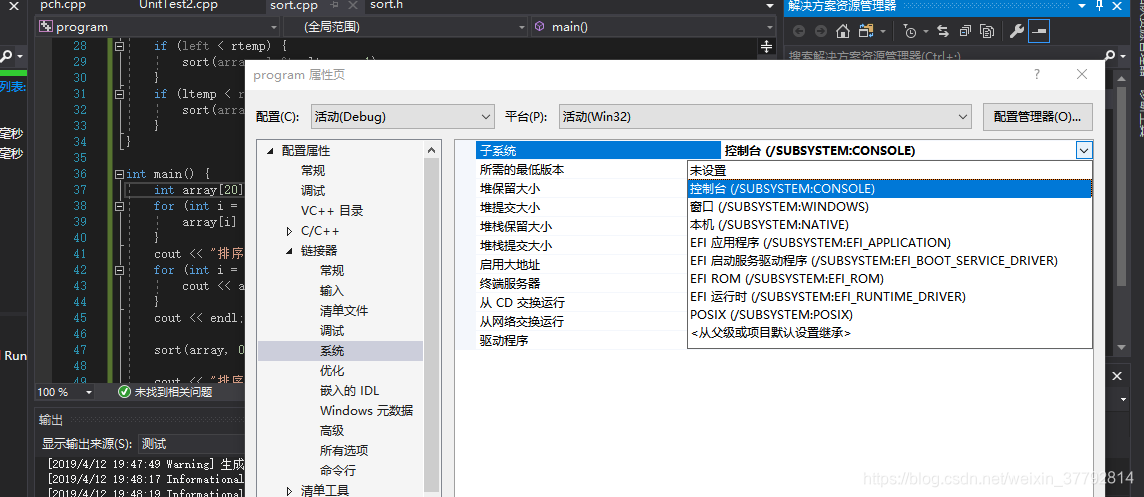The height and width of the screenshot is (497, 1144).
Task: Click the Solution Explorer search magnifier icon
Action: click(x=1110, y=55)
